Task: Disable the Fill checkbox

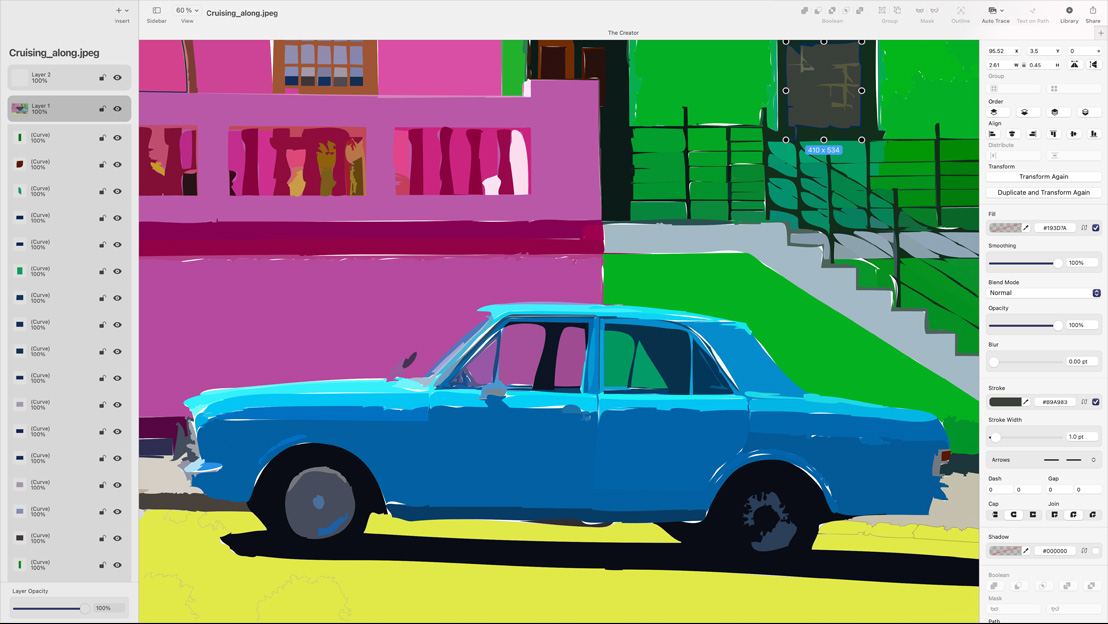Action: pyautogui.click(x=1096, y=228)
